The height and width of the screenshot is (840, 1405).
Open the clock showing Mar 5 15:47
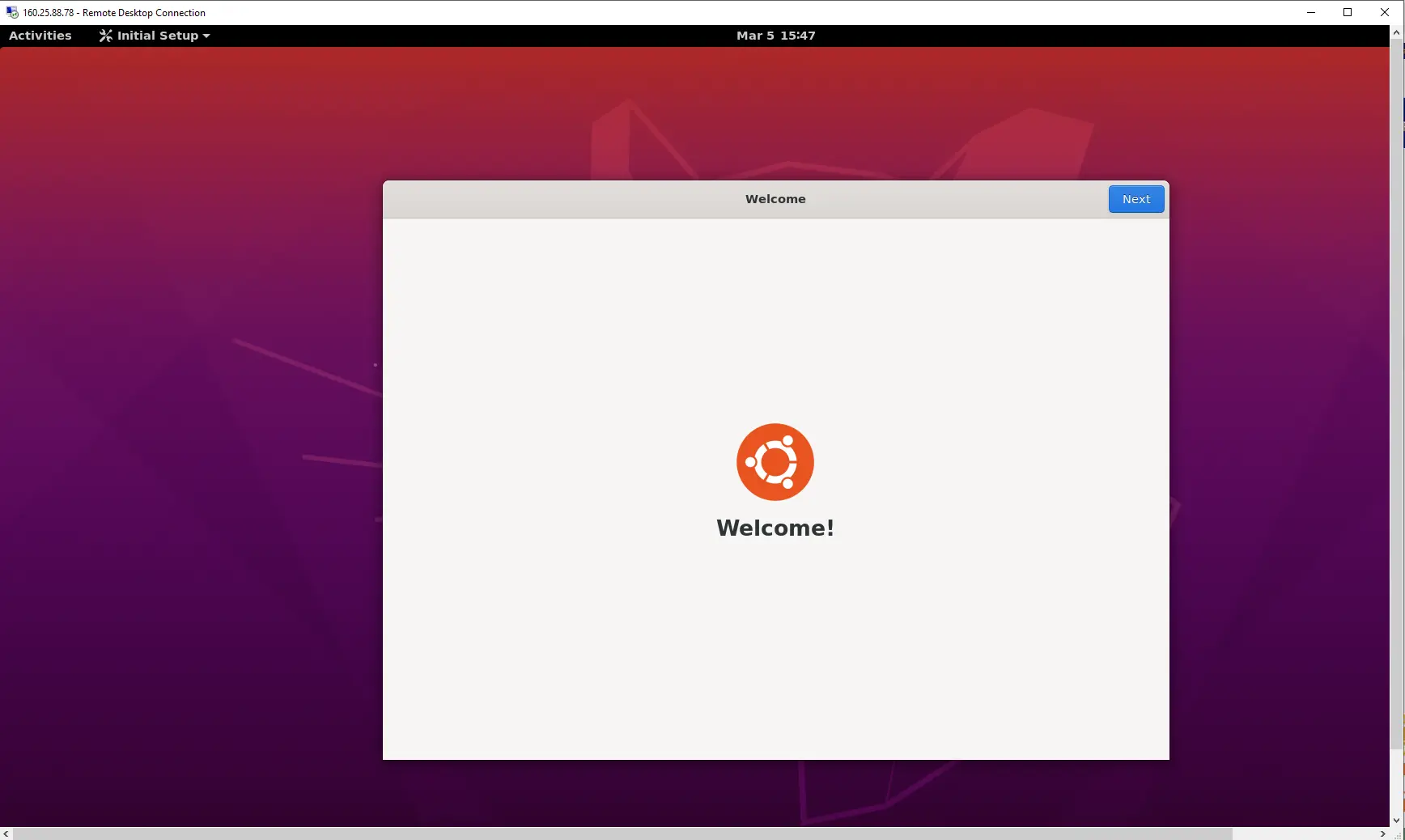[775, 36]
